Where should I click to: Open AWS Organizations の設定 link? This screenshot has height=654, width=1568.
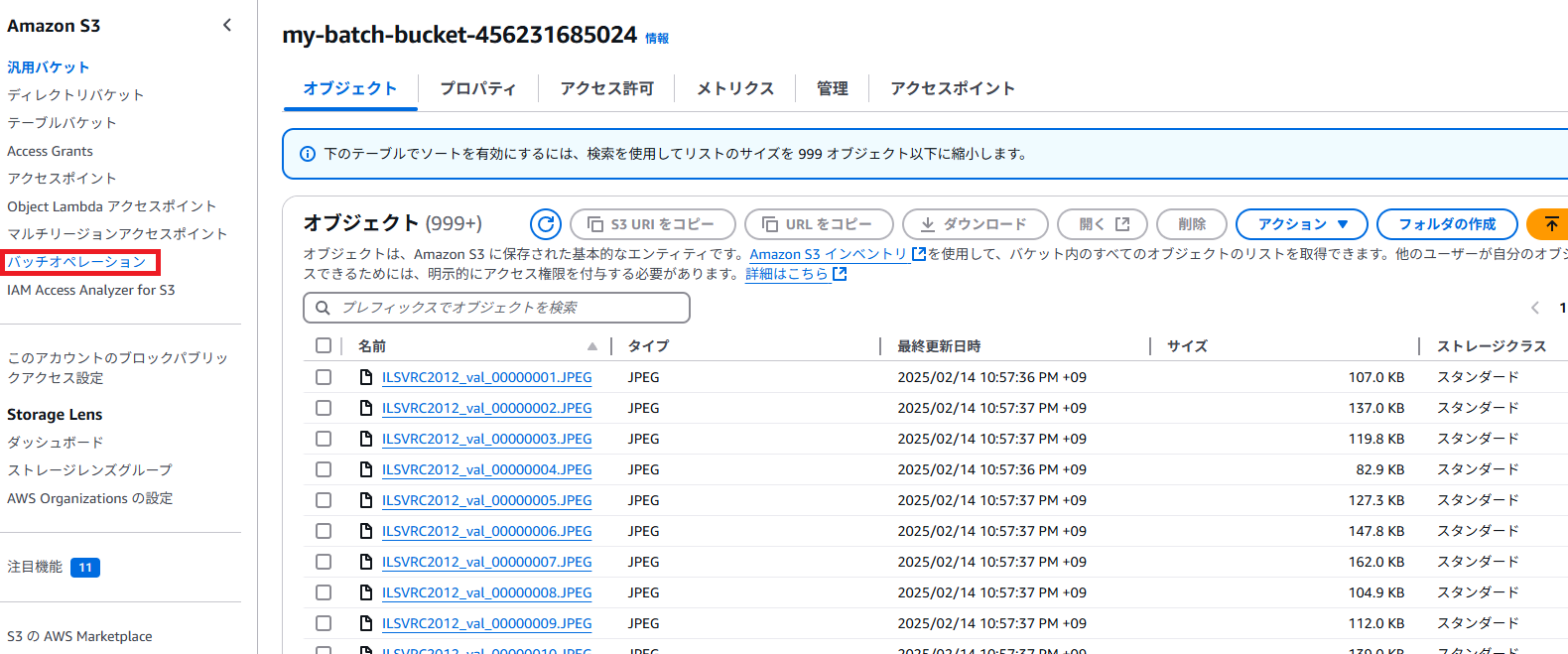pos(89,498)
